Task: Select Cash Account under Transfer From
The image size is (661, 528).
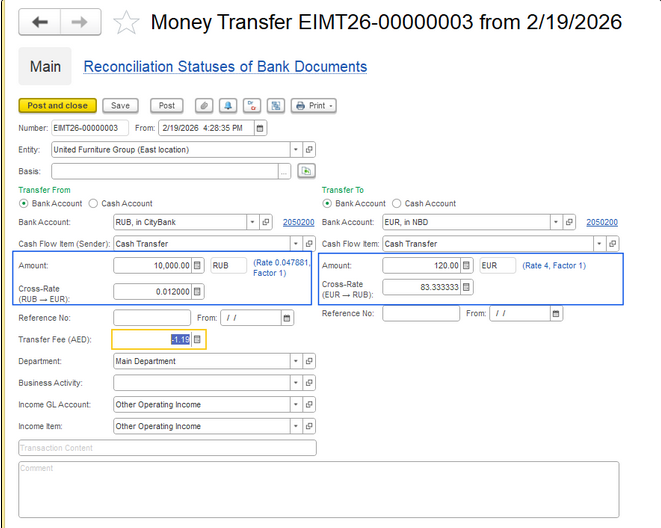Action: [x=94, y=203]
